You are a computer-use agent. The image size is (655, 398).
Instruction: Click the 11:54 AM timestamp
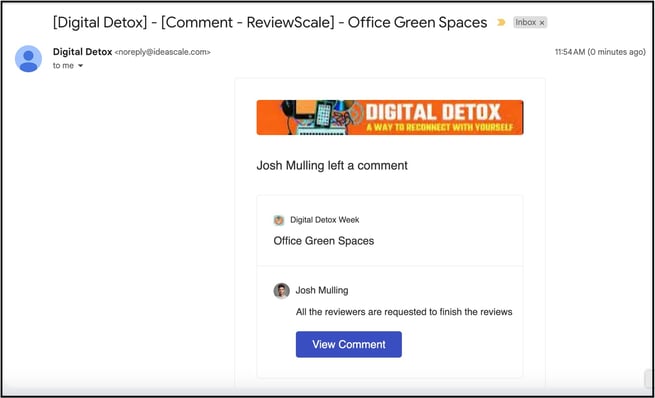click(600, 52)
